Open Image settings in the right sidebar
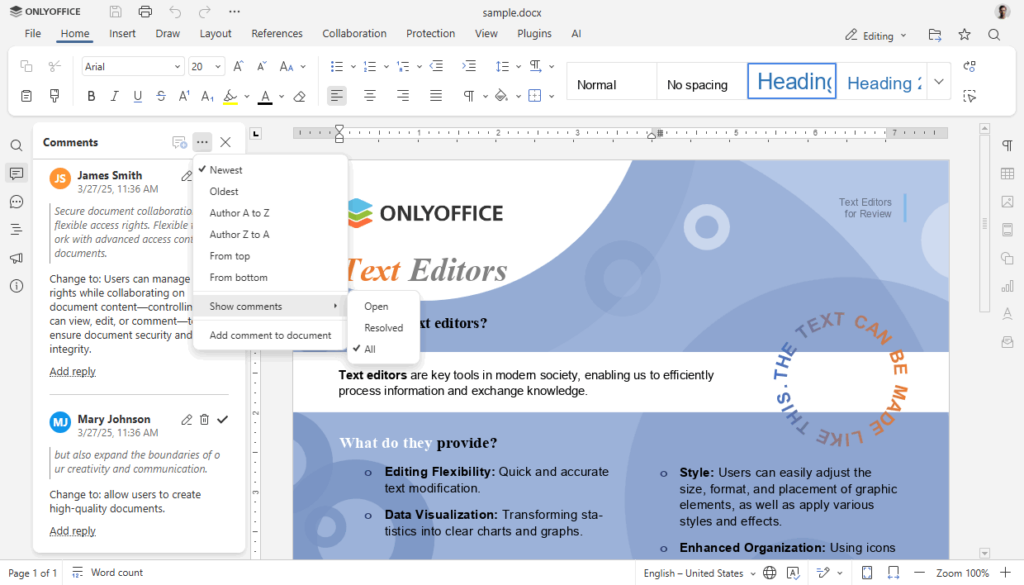 1008,202
